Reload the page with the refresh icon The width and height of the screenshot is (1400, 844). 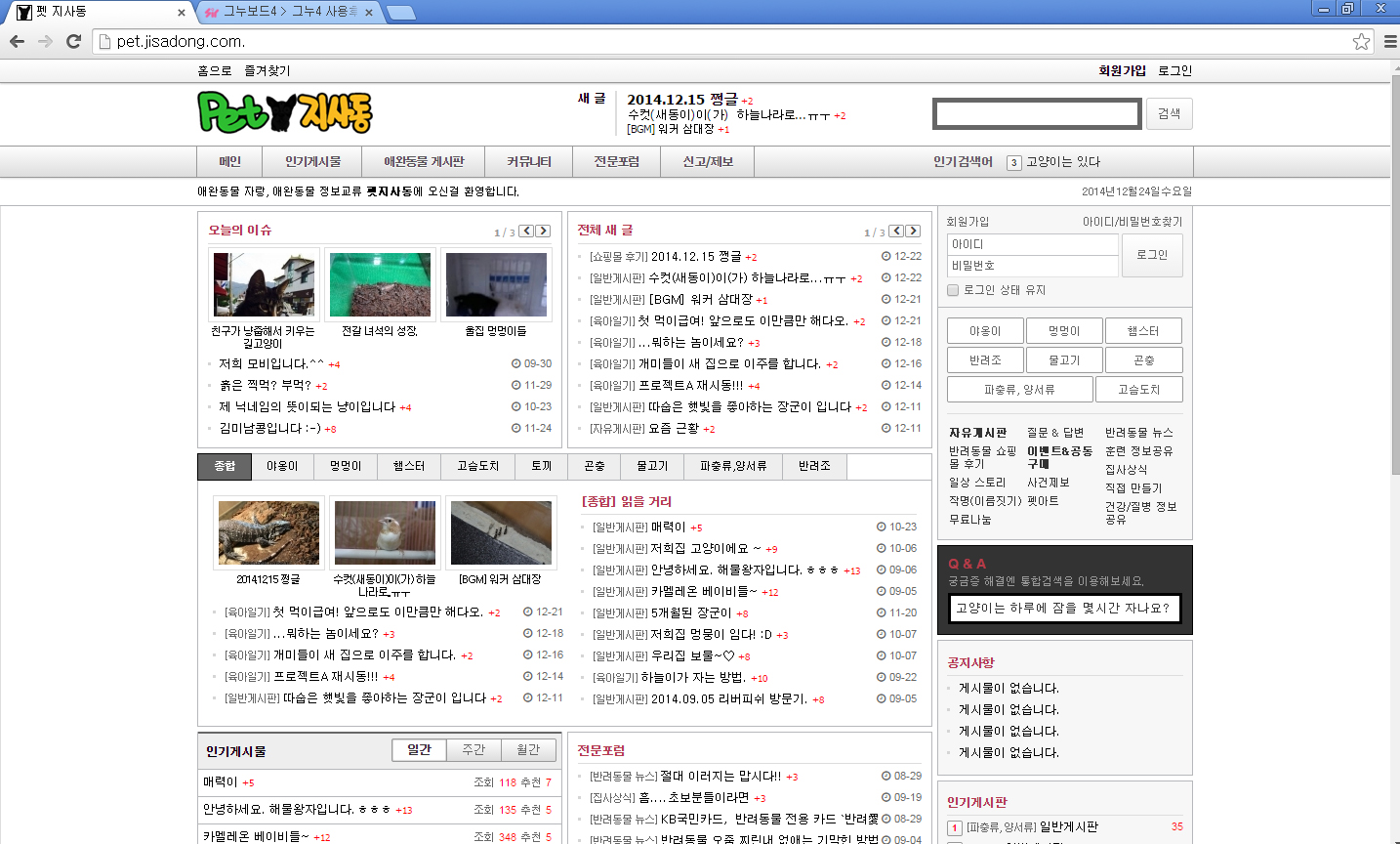73,41
